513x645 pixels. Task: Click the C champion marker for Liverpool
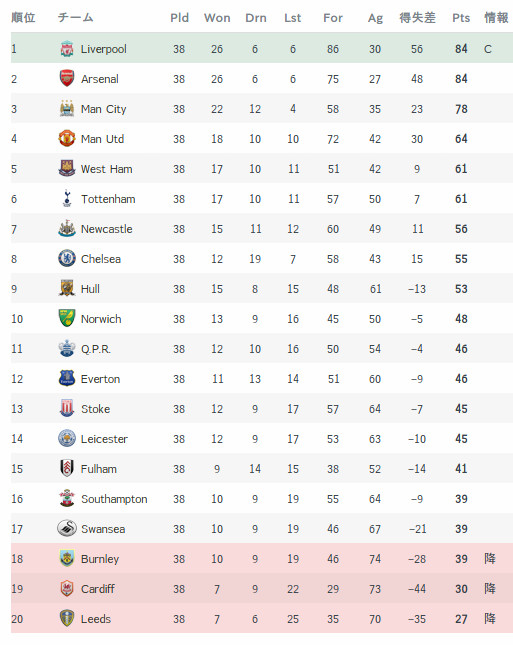point(487,49)
